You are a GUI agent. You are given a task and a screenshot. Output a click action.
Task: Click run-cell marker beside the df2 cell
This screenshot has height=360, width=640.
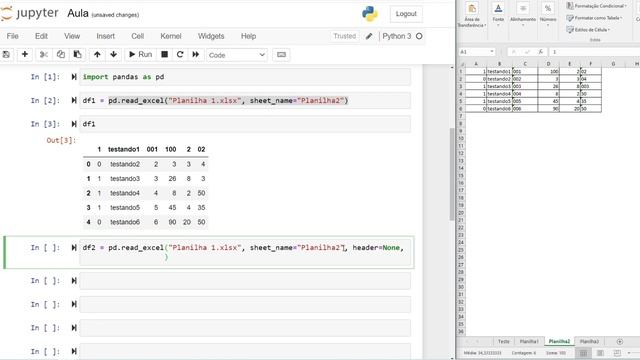coord(74,247)
